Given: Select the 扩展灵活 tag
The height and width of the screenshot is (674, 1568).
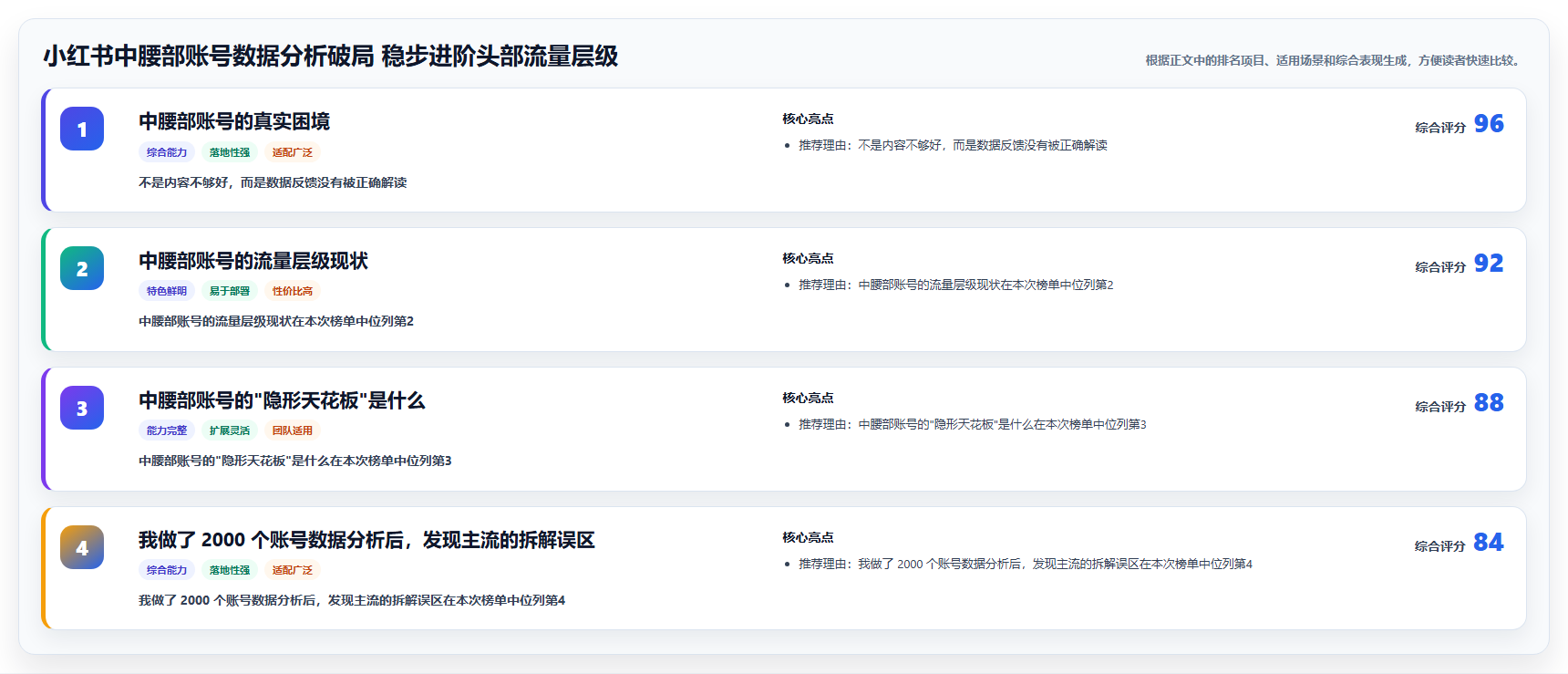Looking at the screenshot, I should (230, 430).
